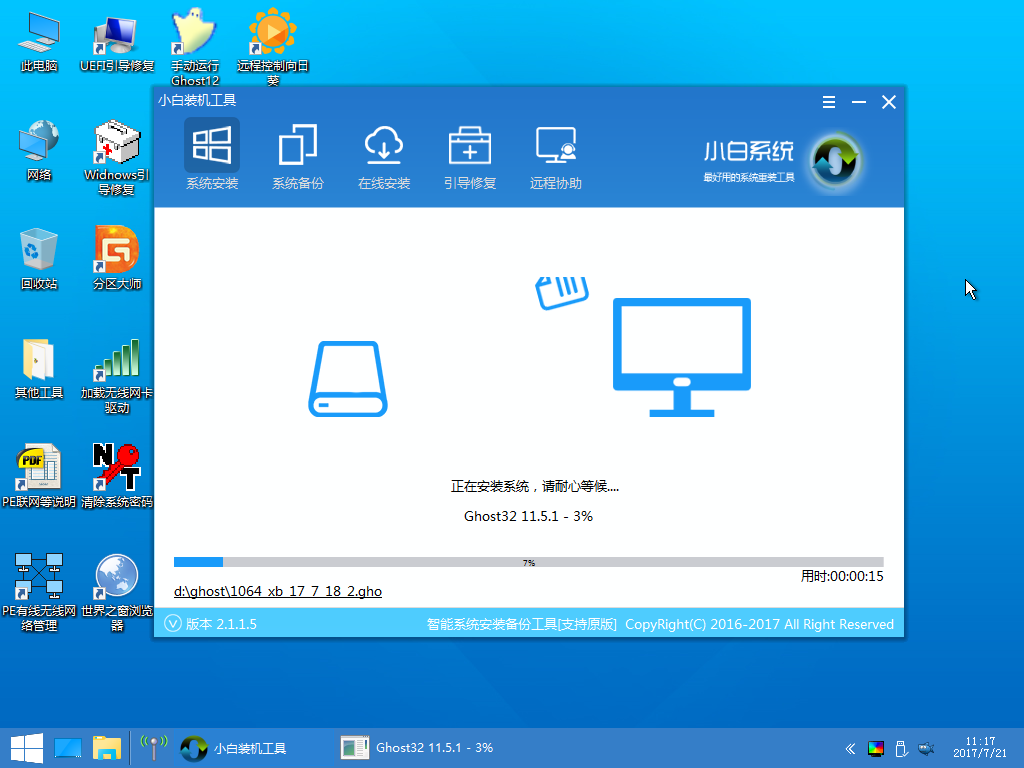The height and width of the screenshot is (768, 1024).
Task: Click the 7% installation progress bar
Action: [529, 561]
